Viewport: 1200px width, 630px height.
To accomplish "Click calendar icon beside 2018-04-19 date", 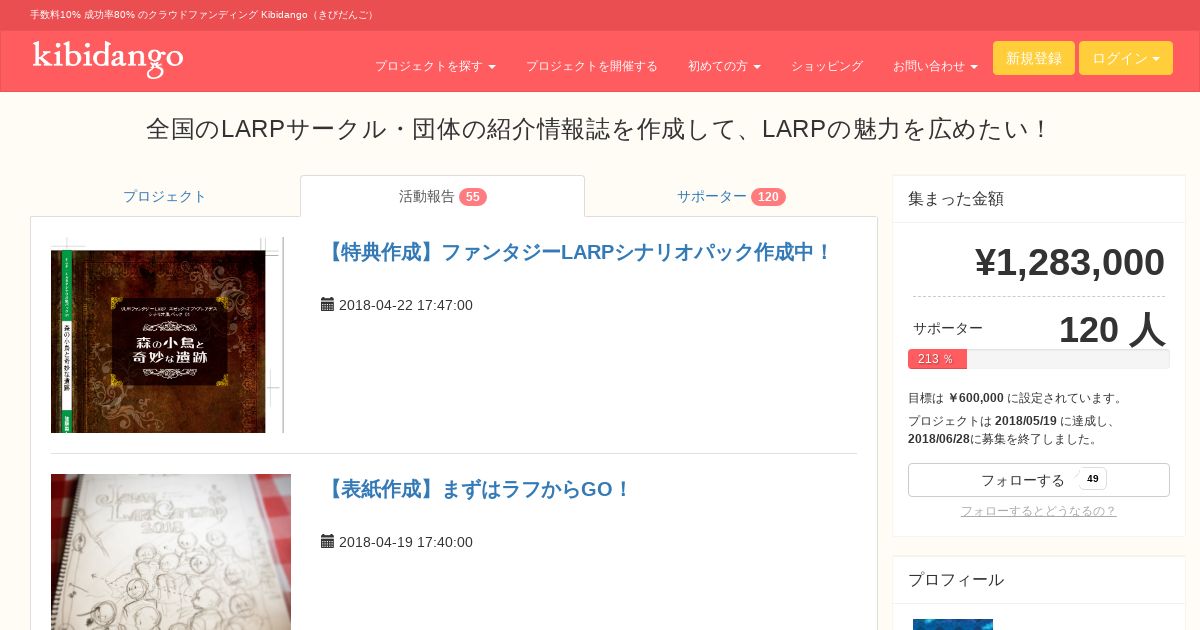I will pyautogui.click(x=327, y=541).
